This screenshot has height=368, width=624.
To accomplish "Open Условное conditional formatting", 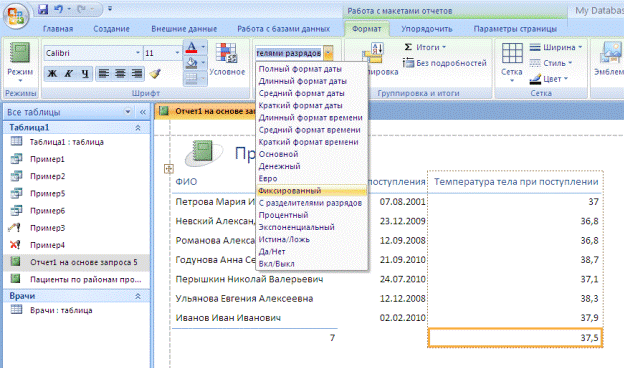I will [x=227, y=59].
